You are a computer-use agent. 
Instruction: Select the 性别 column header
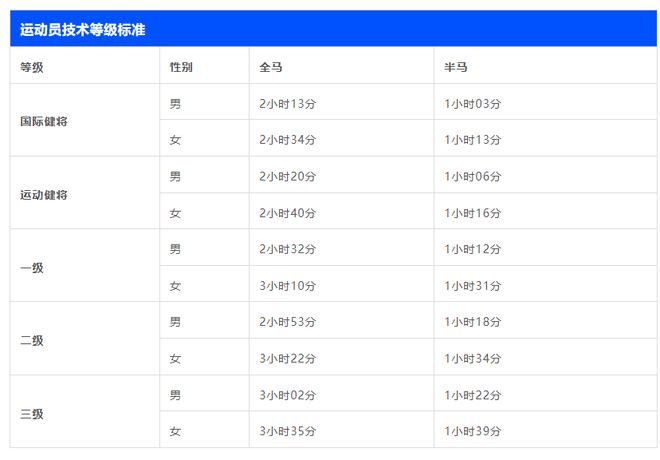pos(181,67)
